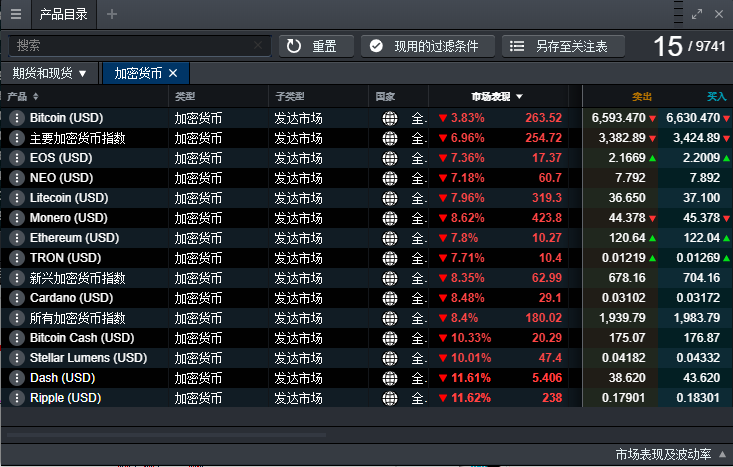Open options menu for Litecoin (USD) row

point(17,198)
